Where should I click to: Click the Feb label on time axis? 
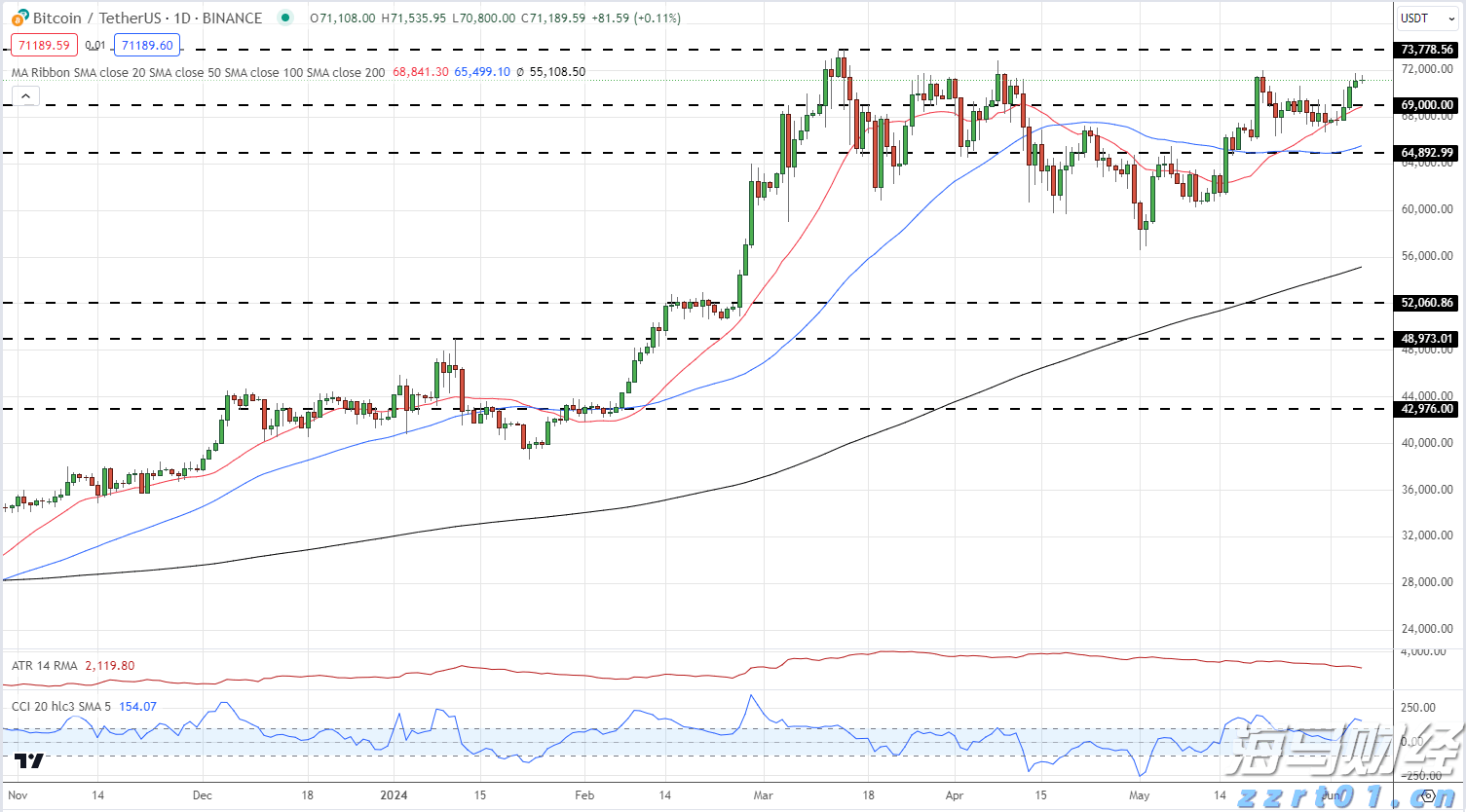coord(583,795)
